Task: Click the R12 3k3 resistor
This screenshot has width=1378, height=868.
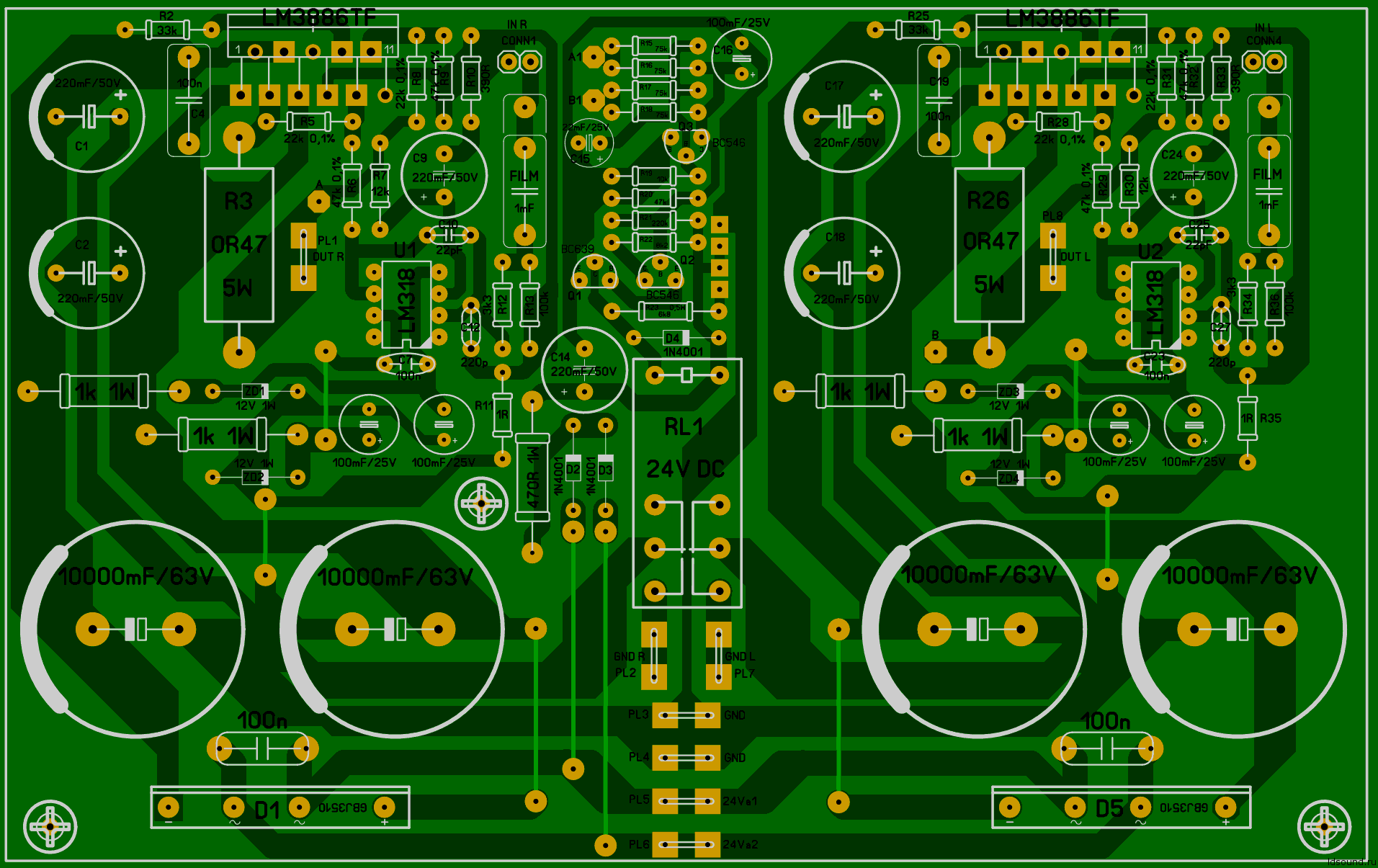Action: coord(502,305)
